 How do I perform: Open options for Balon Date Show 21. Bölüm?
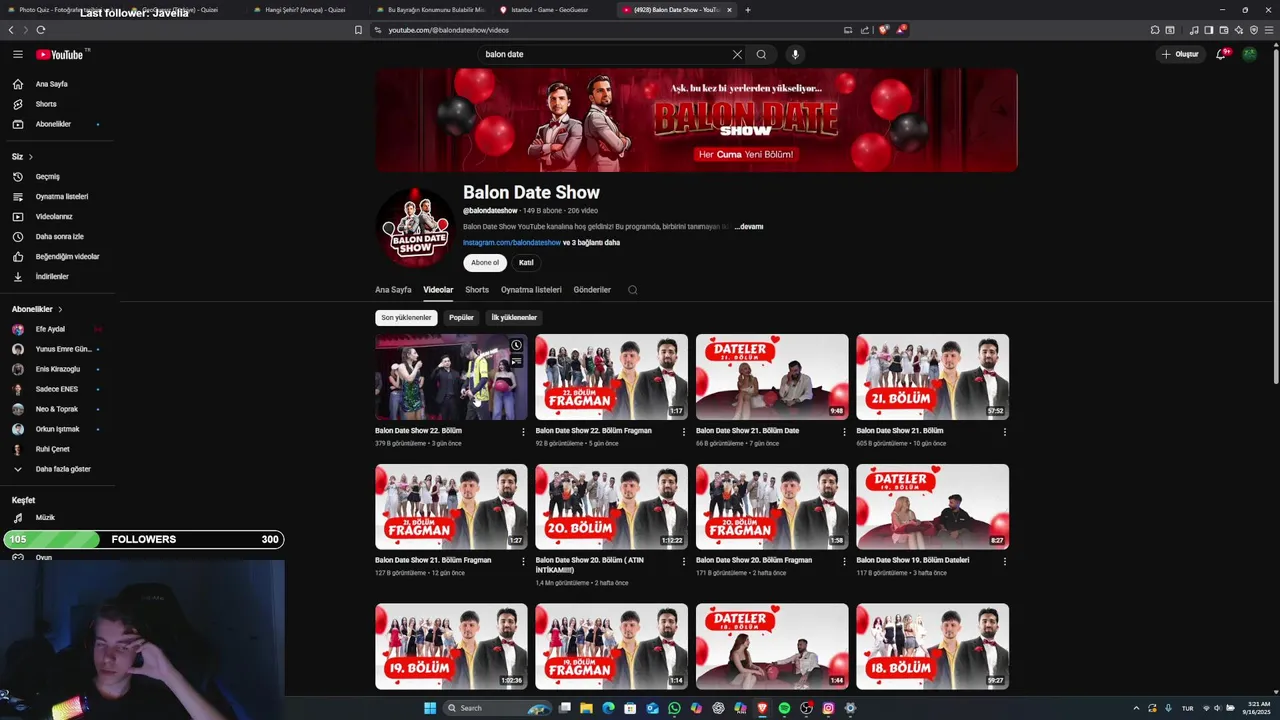point(1004,432)
